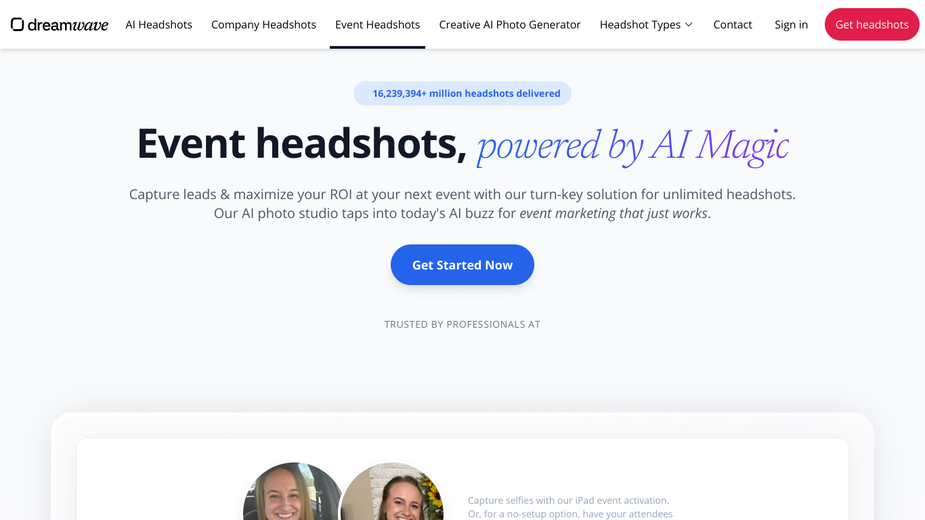Image resolution: width=925 pixels, height=520 pixels.
Task: Click the chevron beside Headshot Types
Action: pos(688,25)
